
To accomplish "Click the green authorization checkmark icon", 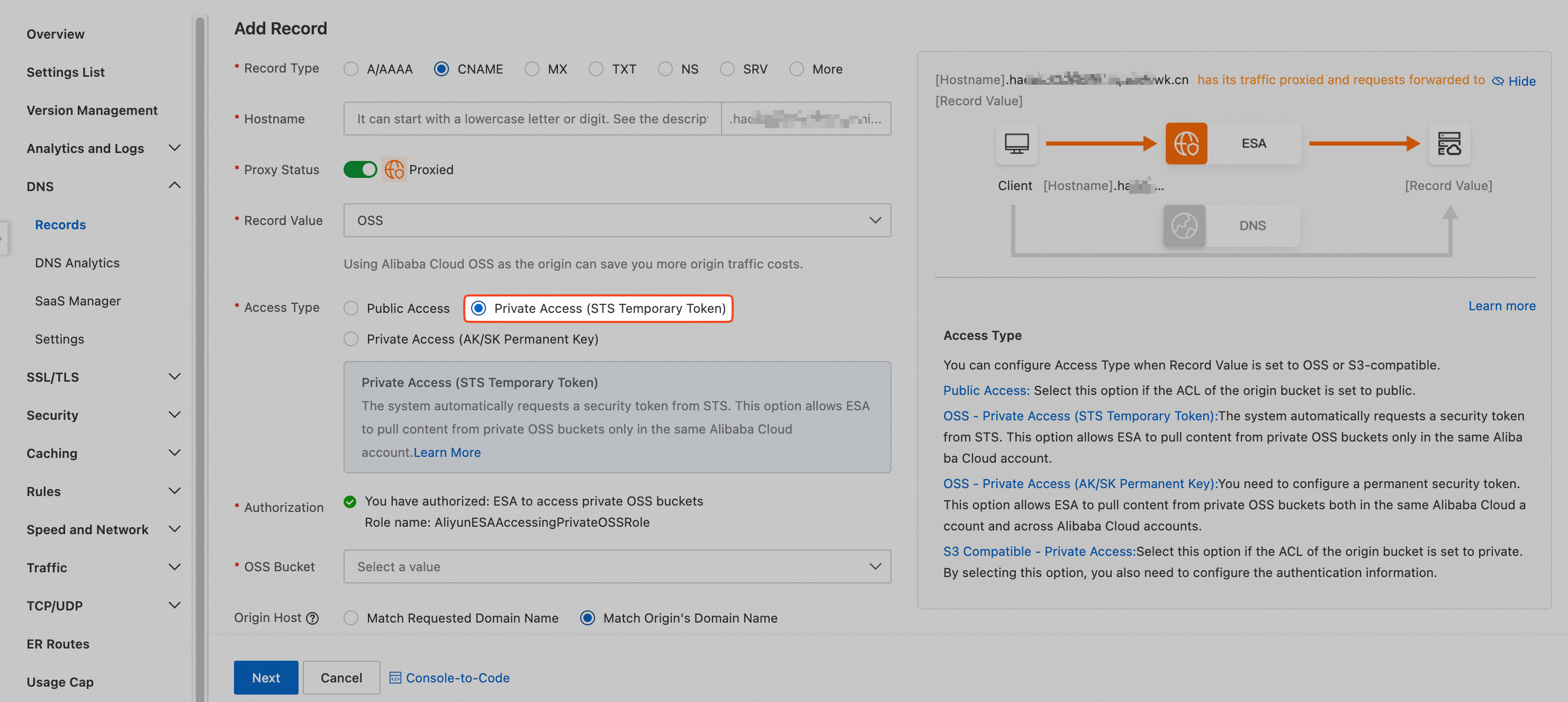I will click(x=350, y=502).
